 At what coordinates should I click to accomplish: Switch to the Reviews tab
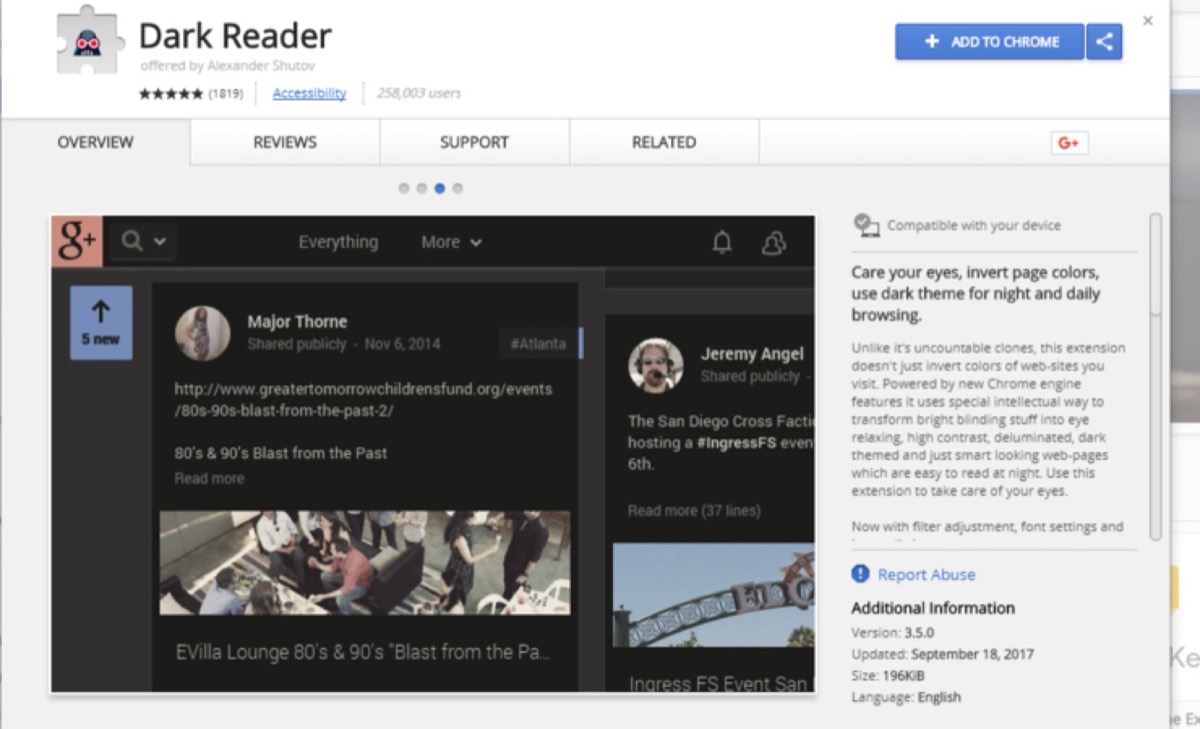pos(285,142)
